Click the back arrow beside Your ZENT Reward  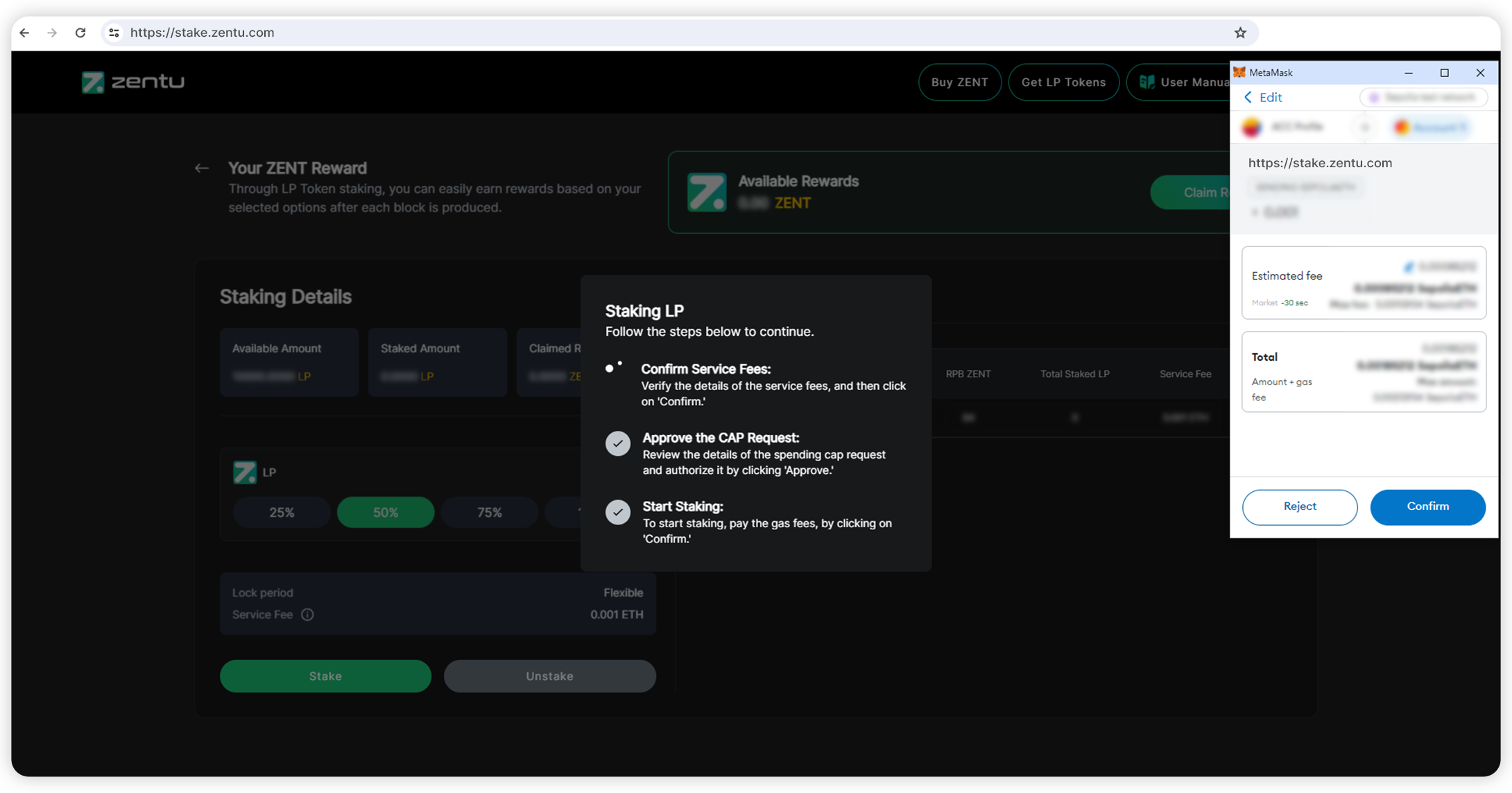click(x=202, y=169)
